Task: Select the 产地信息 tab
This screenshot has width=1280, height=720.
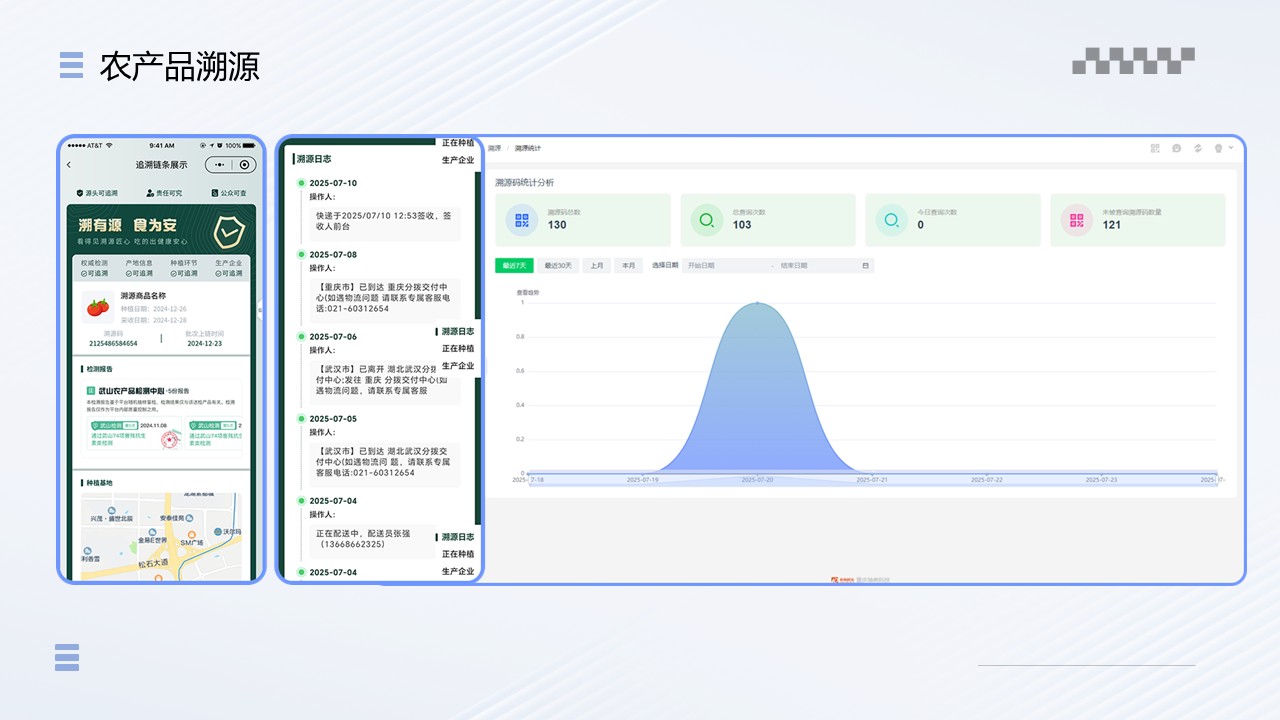Action: point(139,268)
